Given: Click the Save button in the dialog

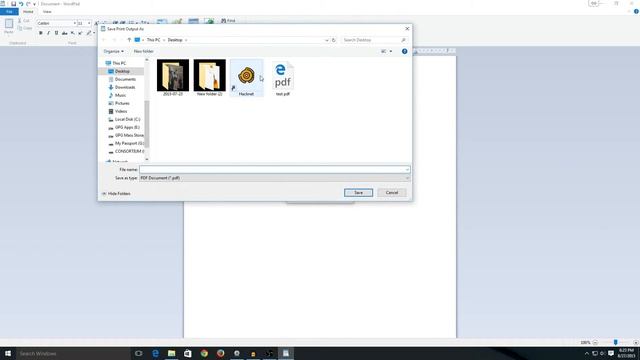Looking at the screenshot, I should click(358, 193).
